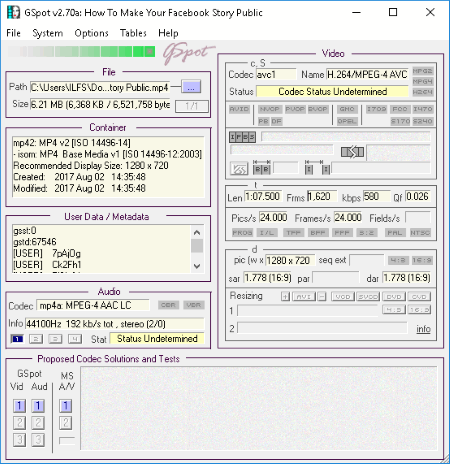Open the info link in Resizing section
Image resolution: width=450 pixels, height=464 pixels.
click(423, 329)
